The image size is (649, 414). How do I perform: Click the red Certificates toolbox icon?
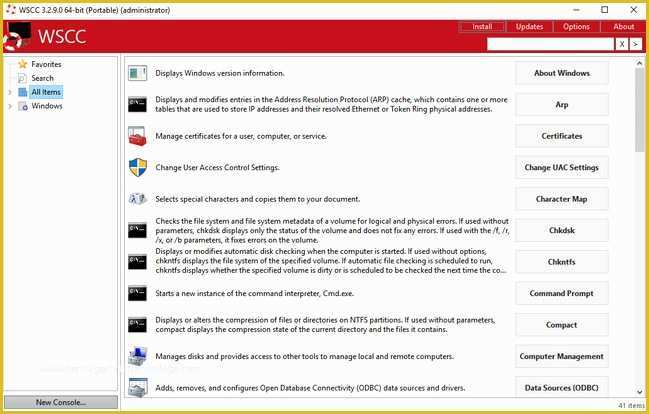137,136
